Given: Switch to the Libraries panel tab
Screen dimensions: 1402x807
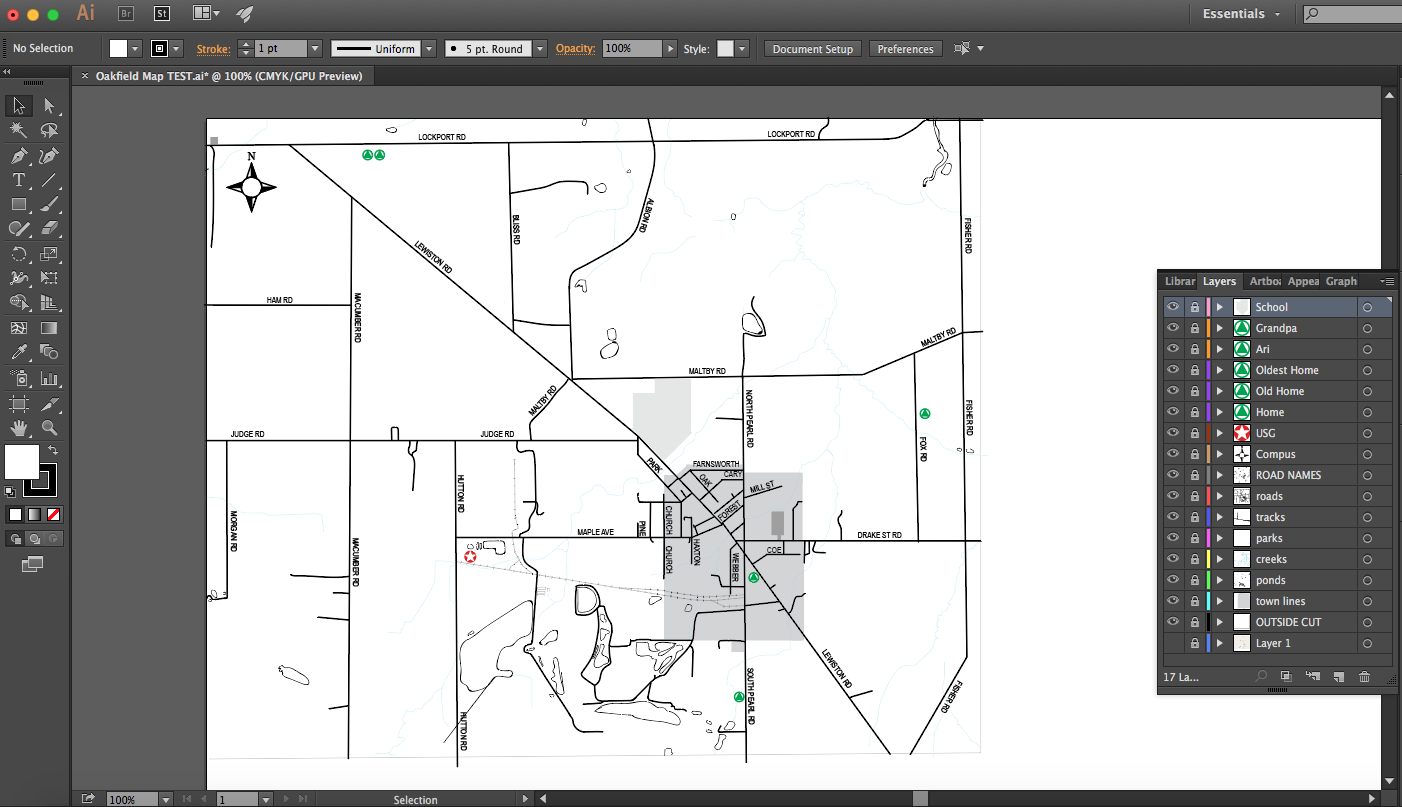Looking at the screenshot, I should pos(1178,281).
